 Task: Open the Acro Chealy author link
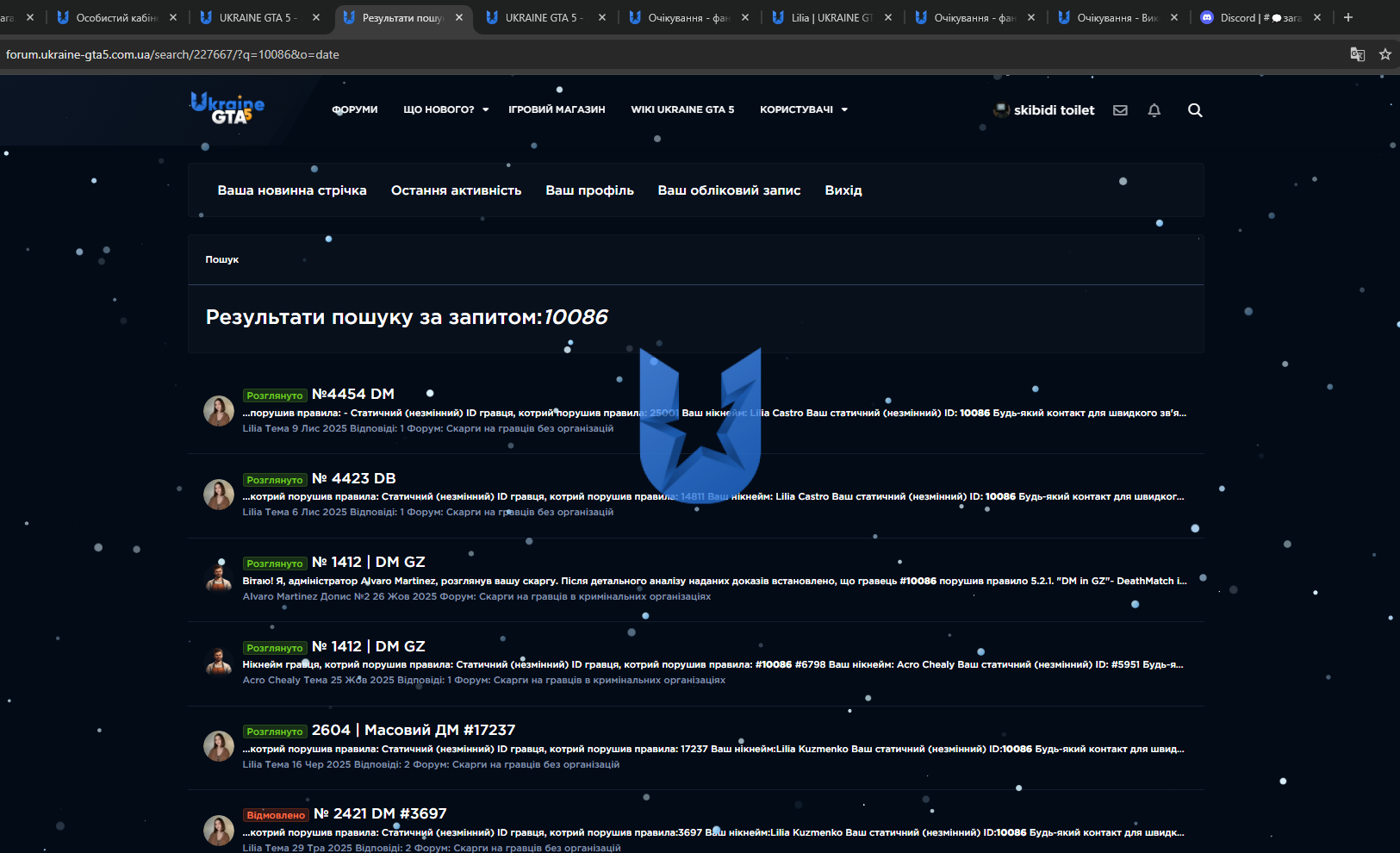[271, 680]
